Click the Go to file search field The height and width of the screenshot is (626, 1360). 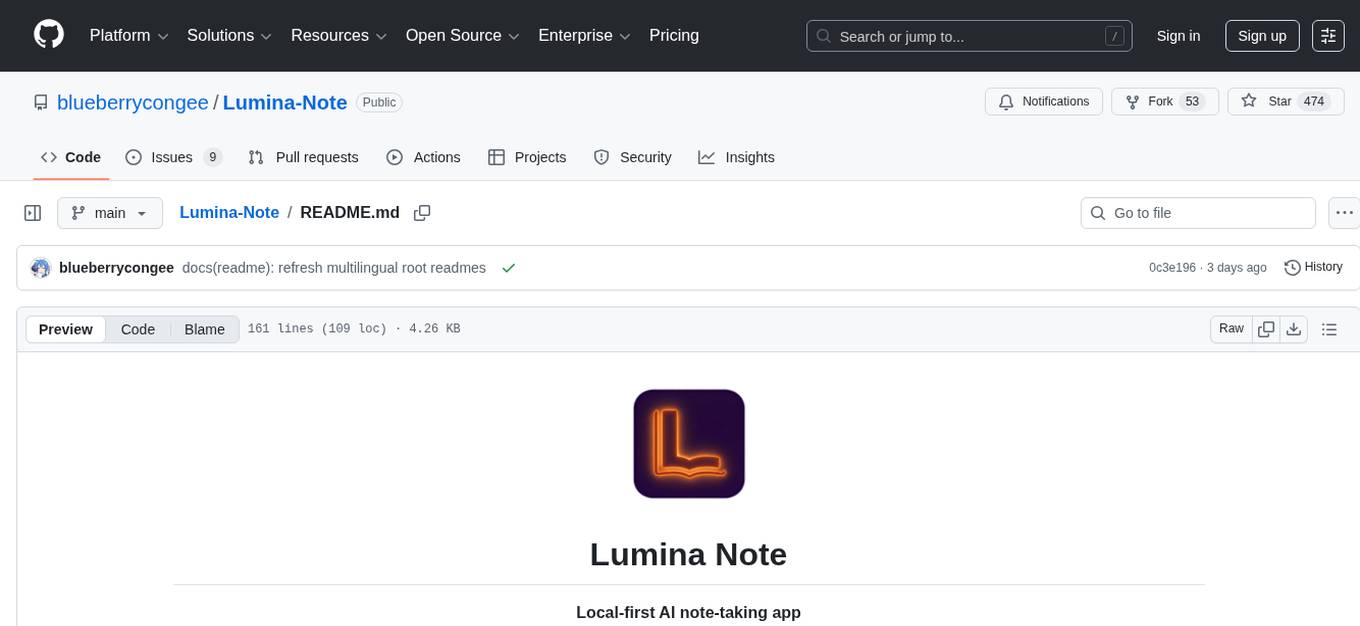[x=1197, y=212]
